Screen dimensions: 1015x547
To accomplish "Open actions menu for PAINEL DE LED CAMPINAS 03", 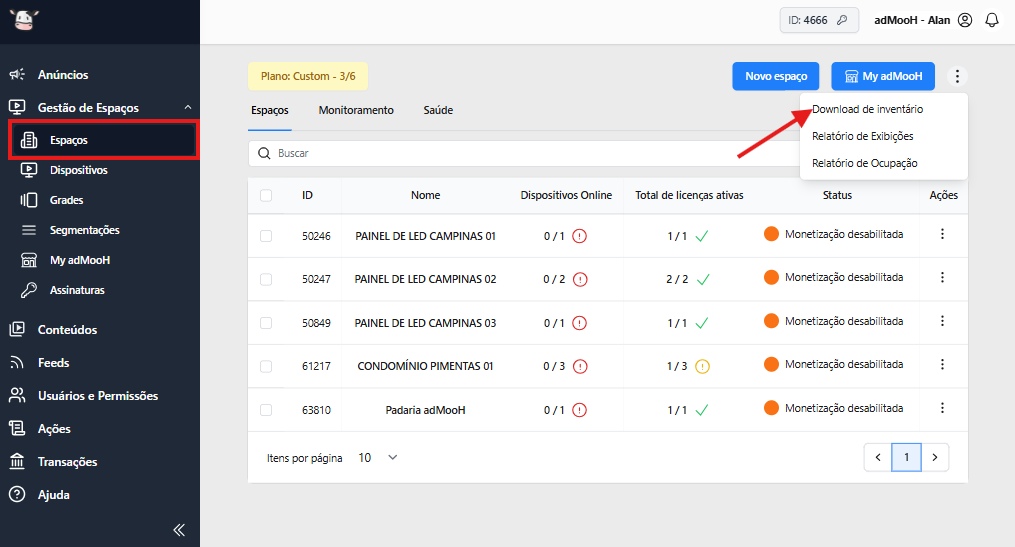I will tap(942, 321).
